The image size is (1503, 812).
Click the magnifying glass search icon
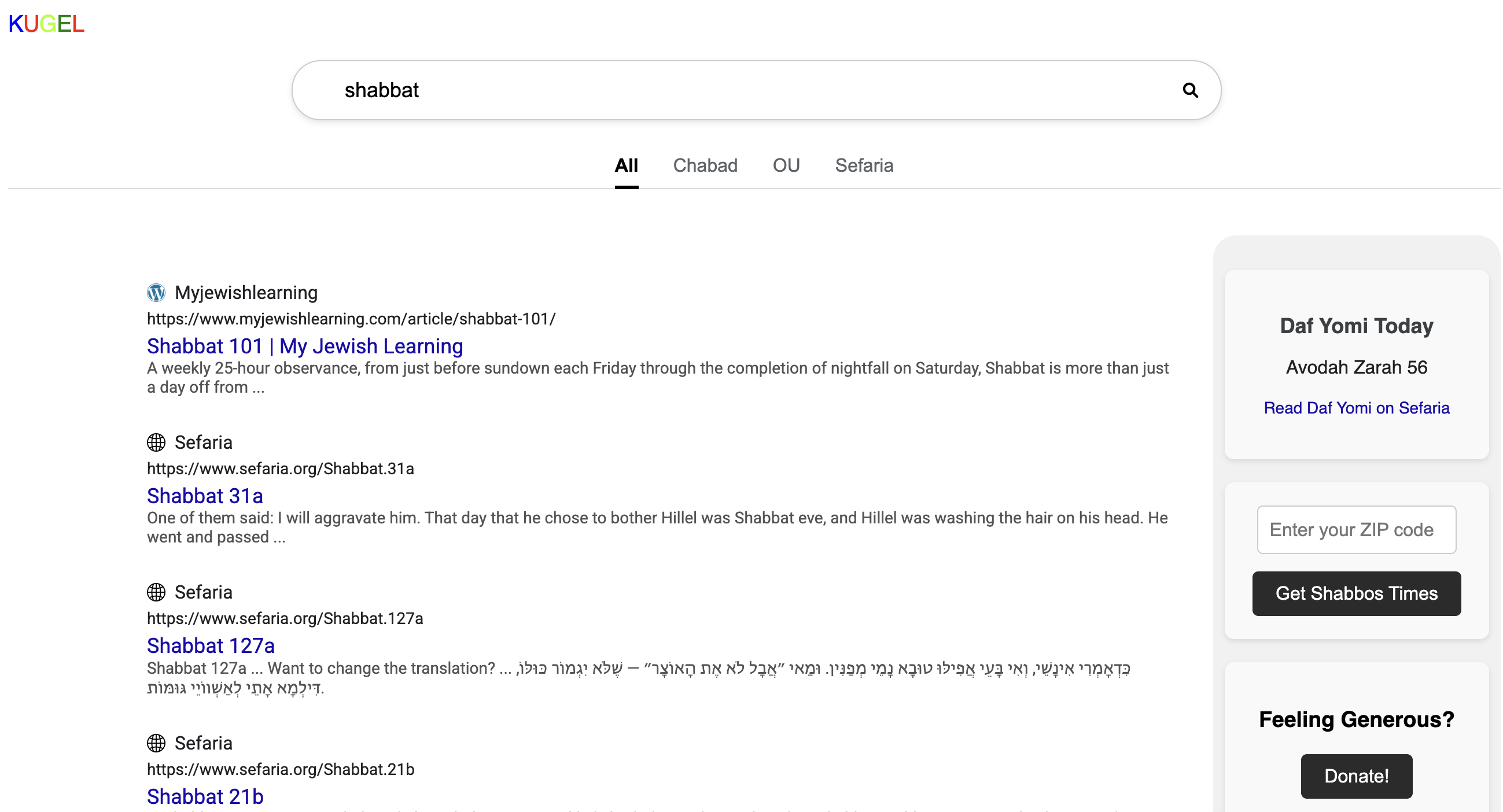click(x=1190, y=90)
